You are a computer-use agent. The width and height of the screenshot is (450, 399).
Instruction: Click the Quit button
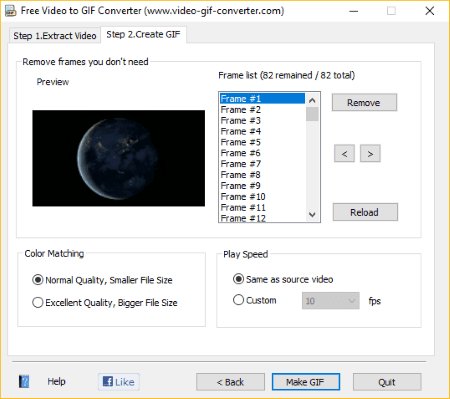coord(387,382)
